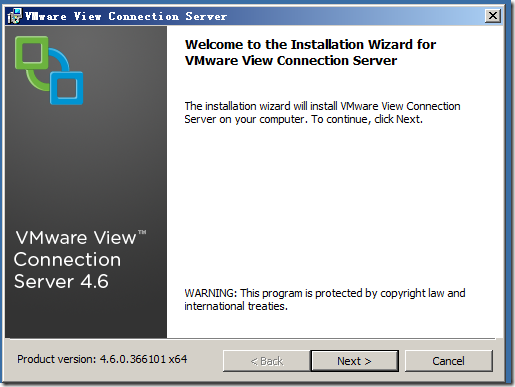The image size is (515, 387).
Task: Click the welcome heading text
Action: (310, 52)
